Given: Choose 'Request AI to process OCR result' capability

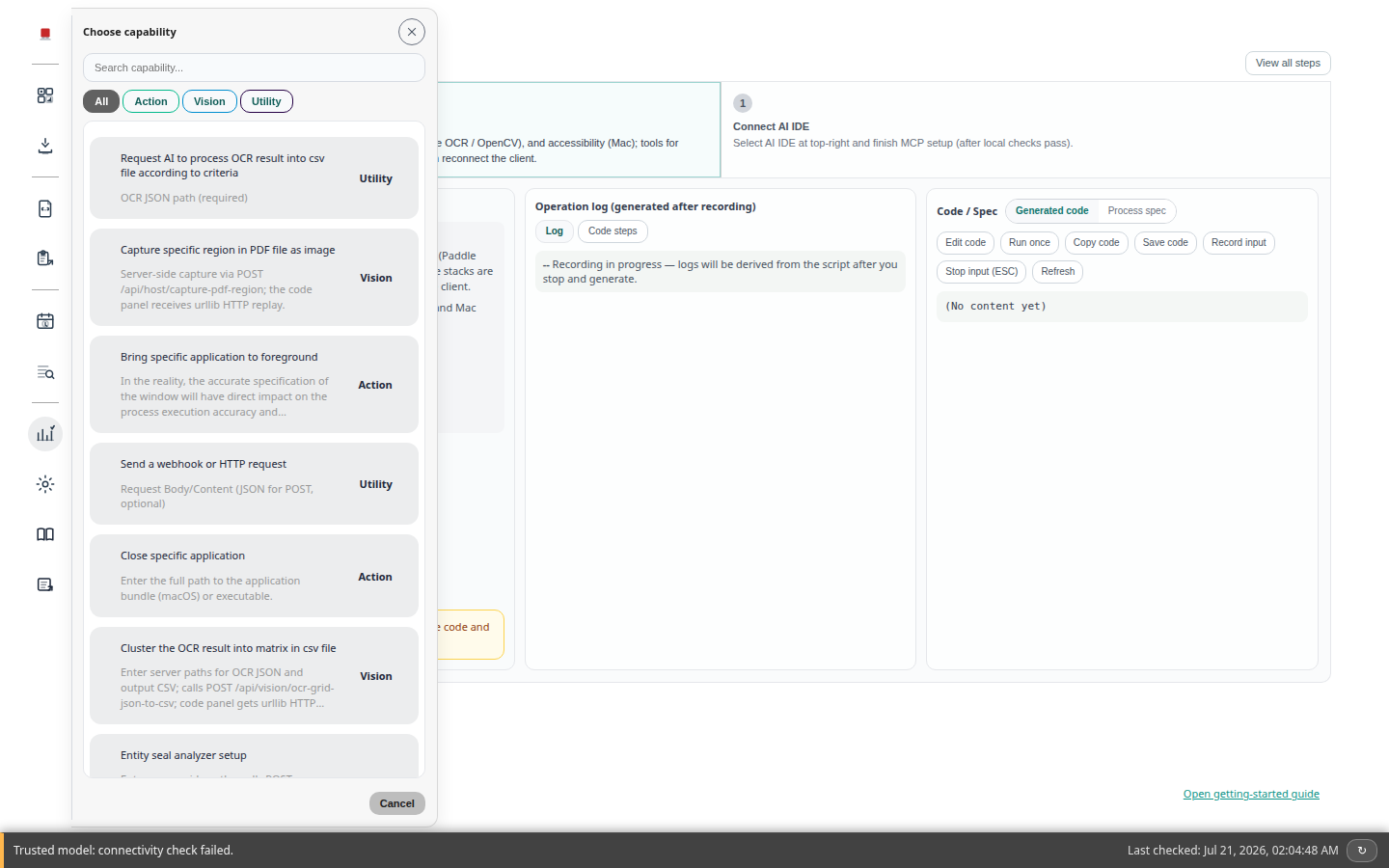Looking at the screenshot, I should click(x=254, y=178).
